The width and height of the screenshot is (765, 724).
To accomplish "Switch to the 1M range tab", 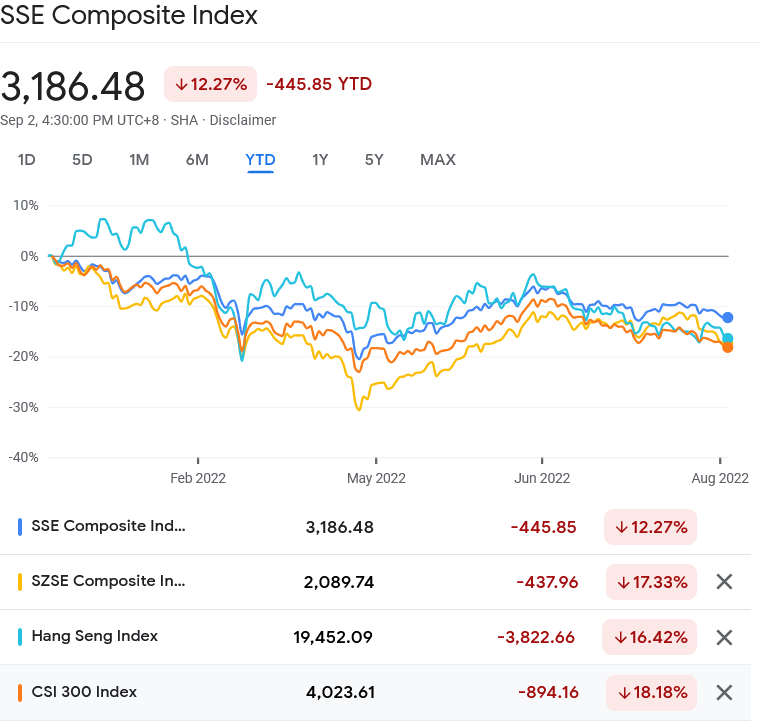I will tap(139, 160).
